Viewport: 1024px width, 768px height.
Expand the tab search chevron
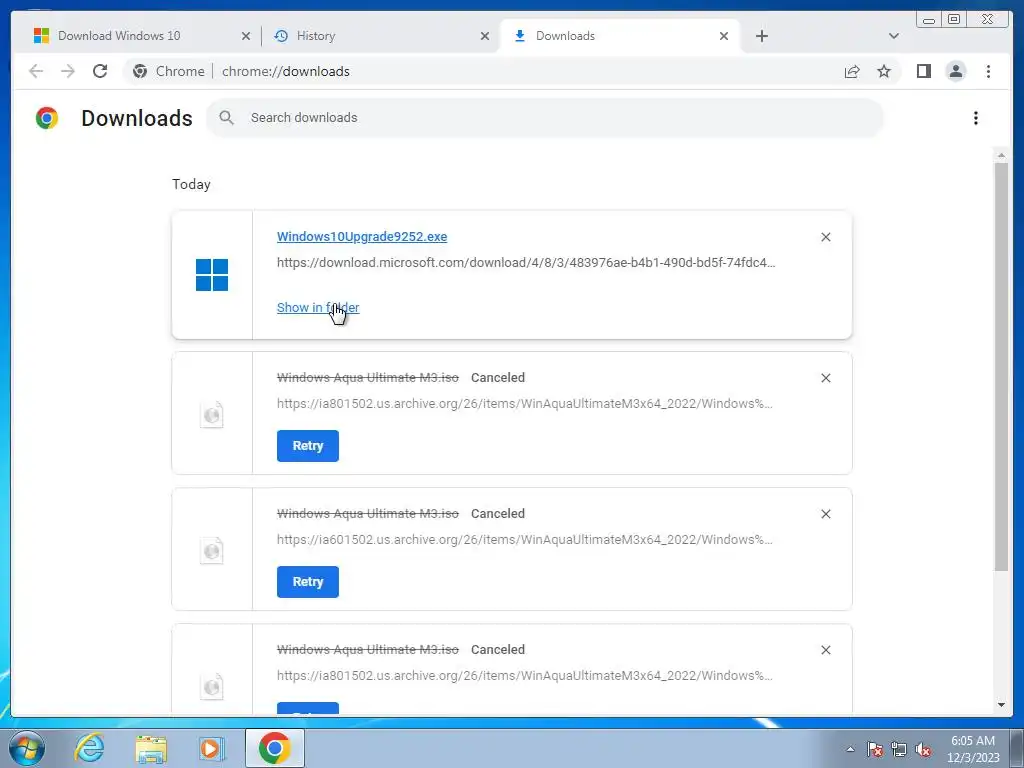click(893, 37)
